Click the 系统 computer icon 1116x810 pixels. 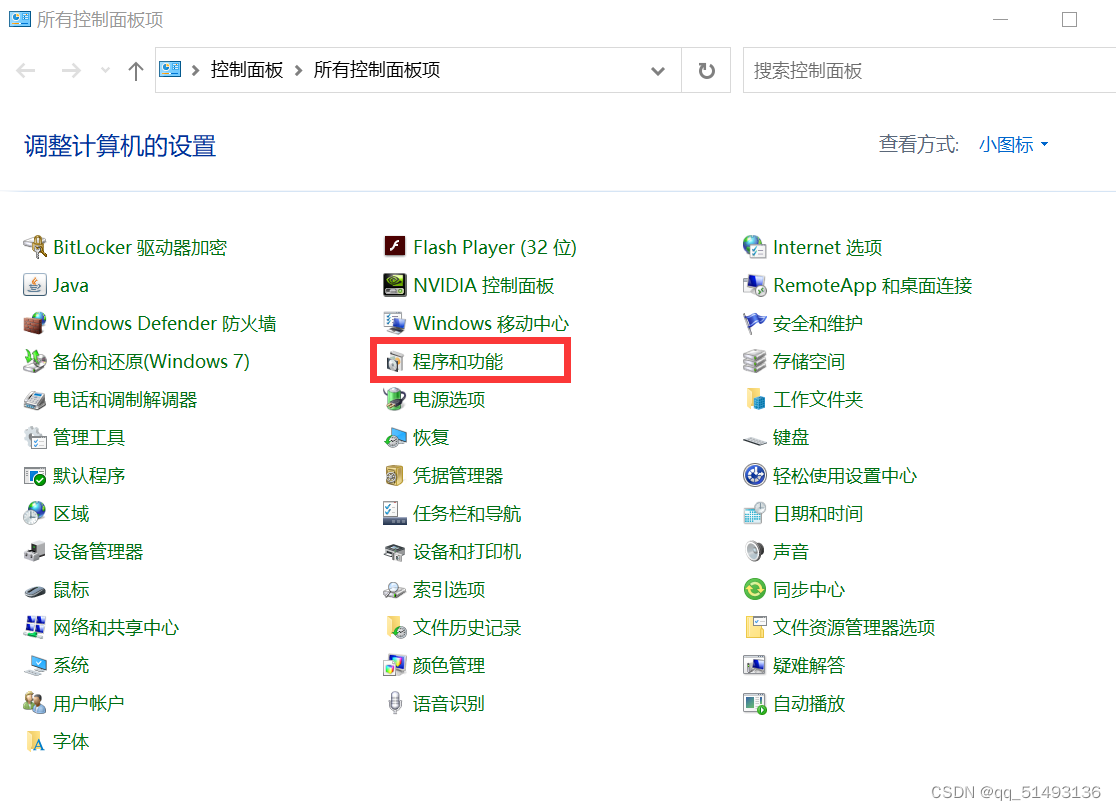[35, 666]
